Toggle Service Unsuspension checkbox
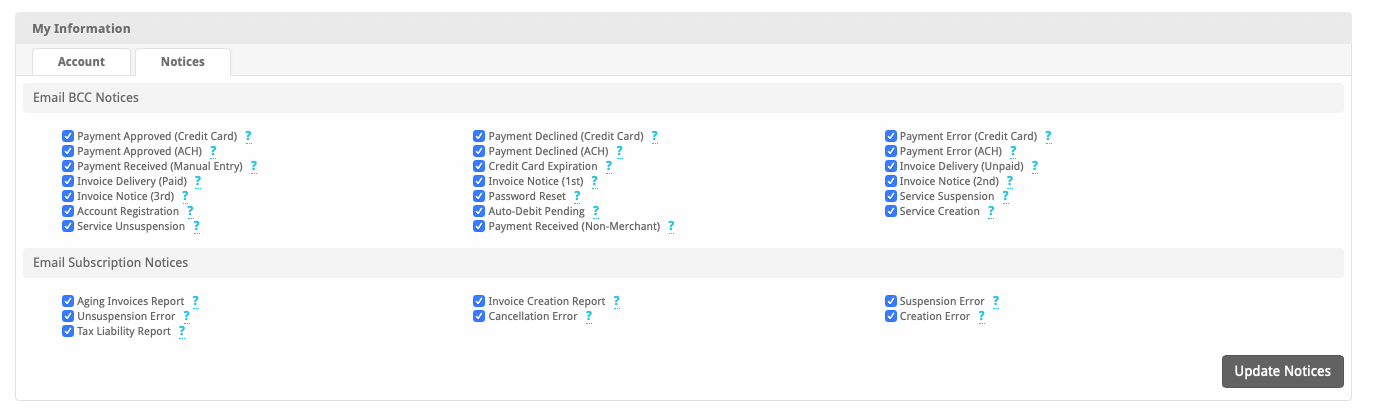The width and height of the screenshot is (1374, 417). pyautogui.click(x=68, y=226)
